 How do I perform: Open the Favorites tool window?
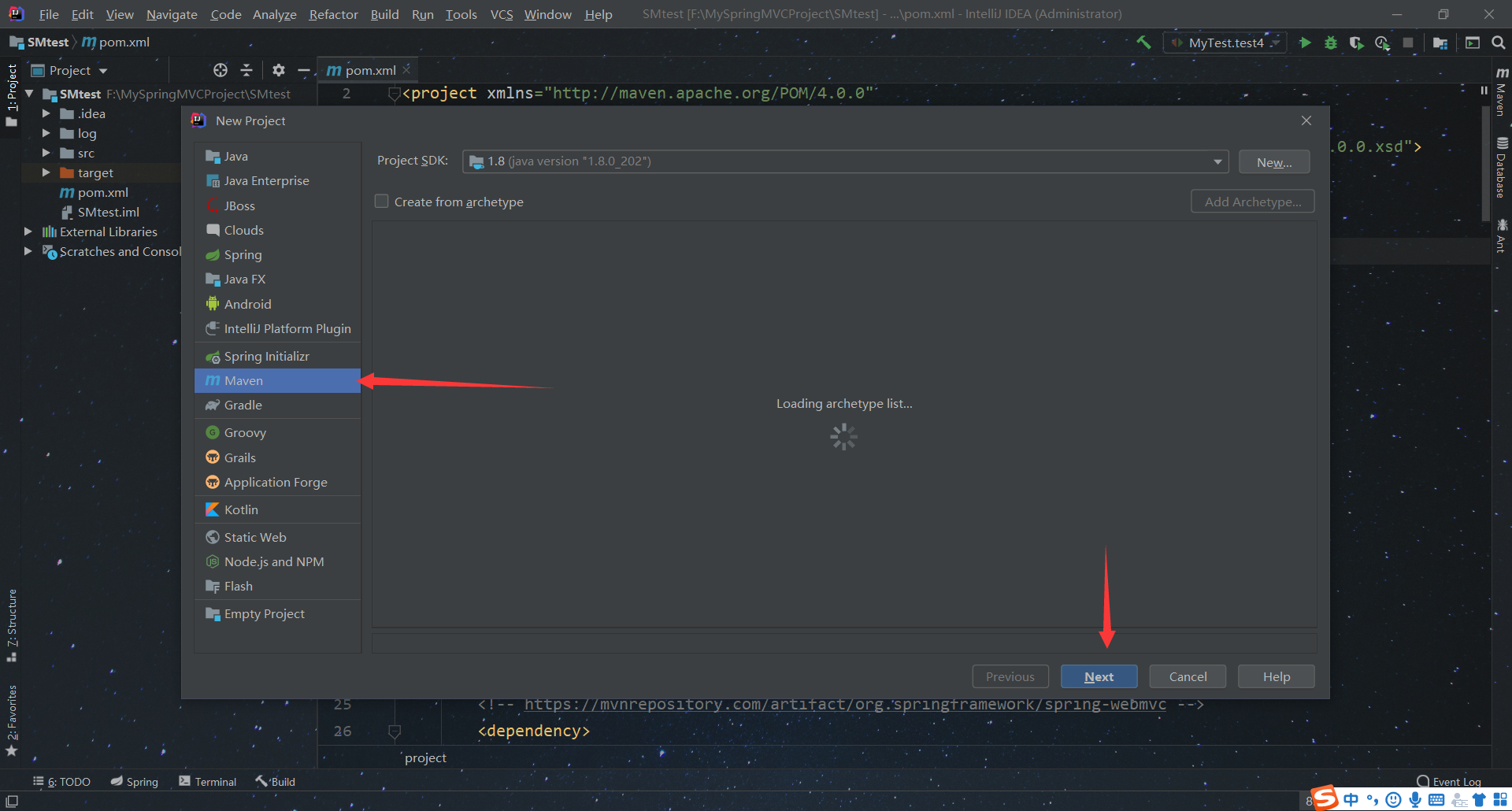tap(12, 720)
